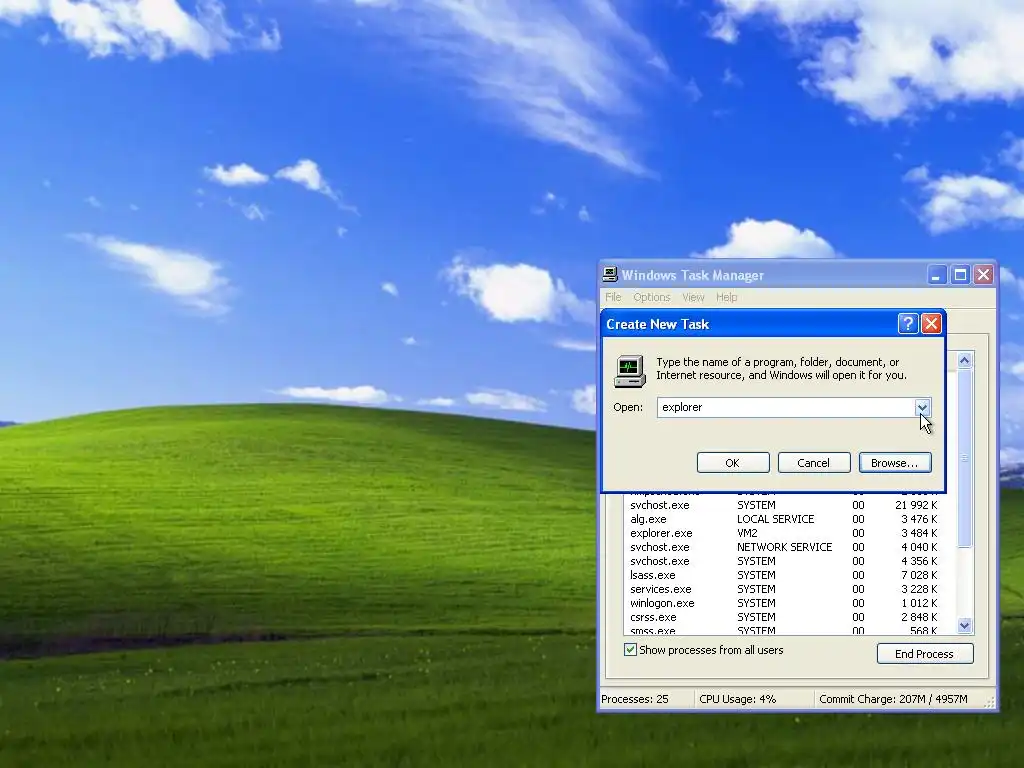This screenshot has height=768, width=1024.
Task: Click the 7 028 K memory value
Action: click(919, 575)
